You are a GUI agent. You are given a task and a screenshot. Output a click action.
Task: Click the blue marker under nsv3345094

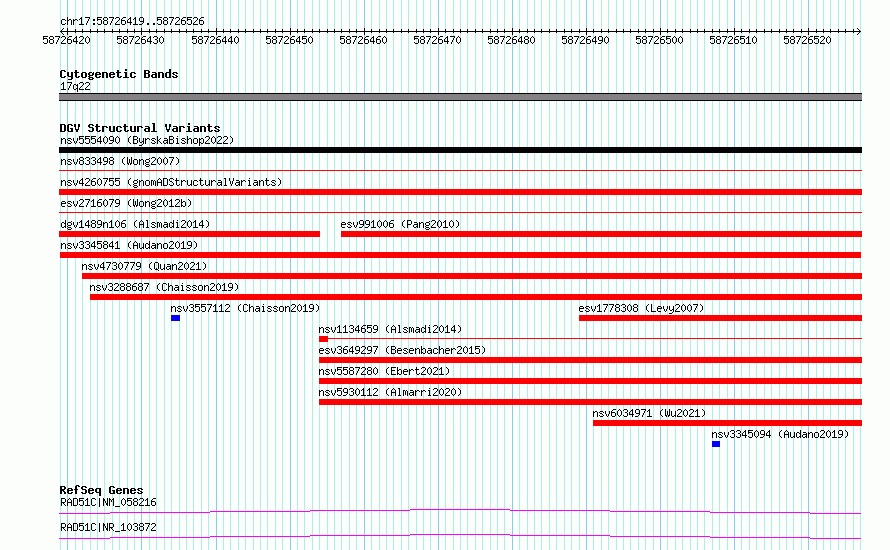[716, 444]
